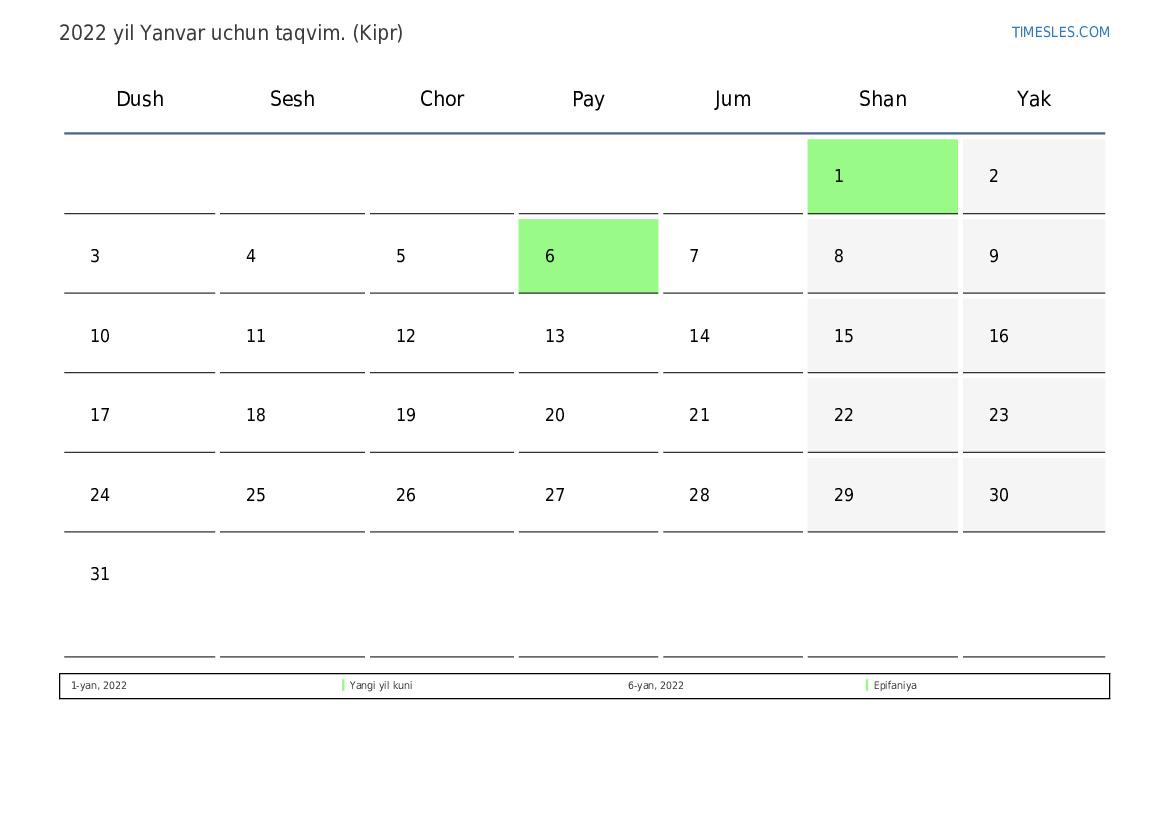The height and width of the screenshot is (827, 1169).
Task: Click the Chor weekday column header
Action: [x=442, y=99]
